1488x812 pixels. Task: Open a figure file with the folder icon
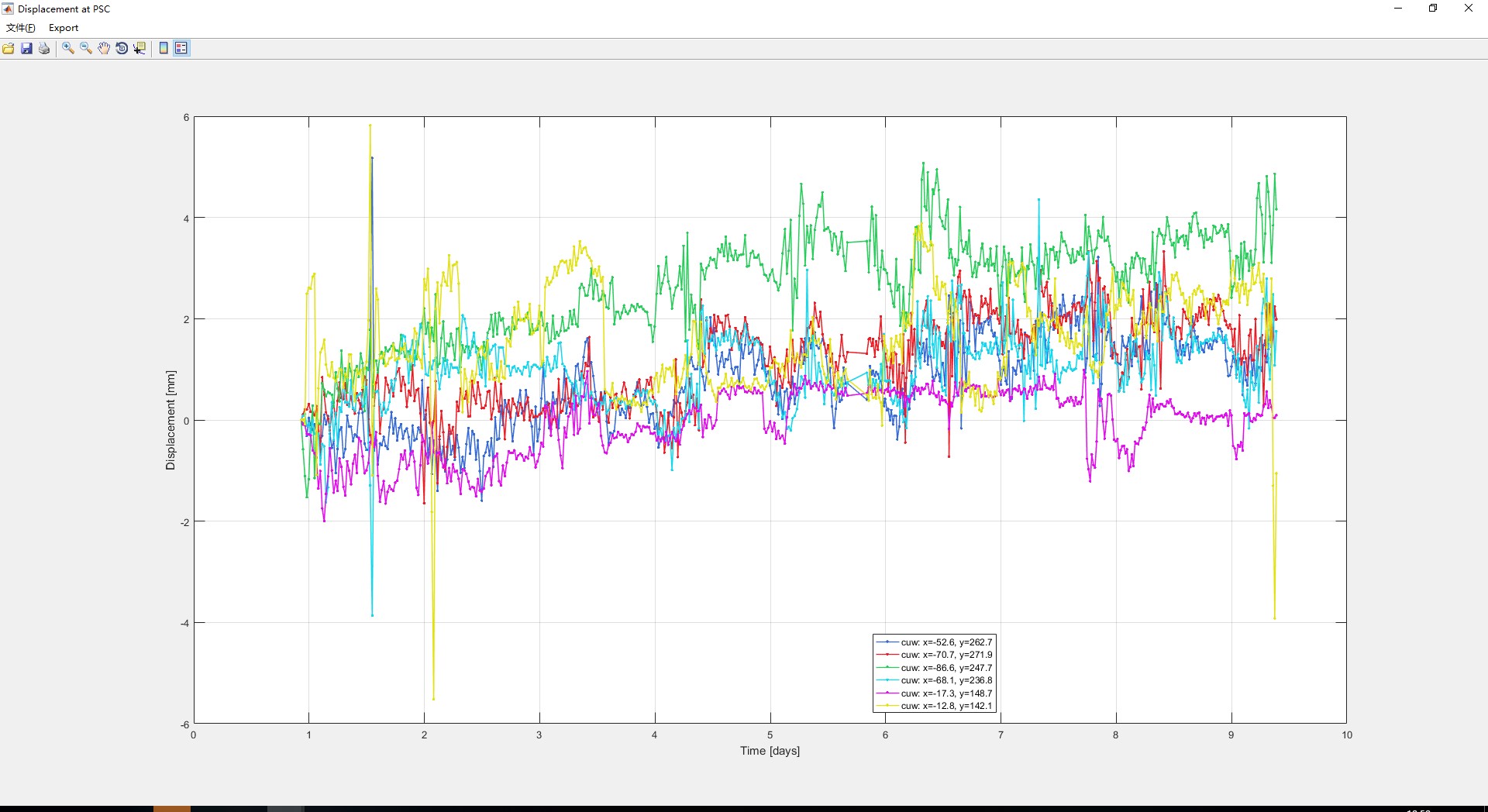9,48
